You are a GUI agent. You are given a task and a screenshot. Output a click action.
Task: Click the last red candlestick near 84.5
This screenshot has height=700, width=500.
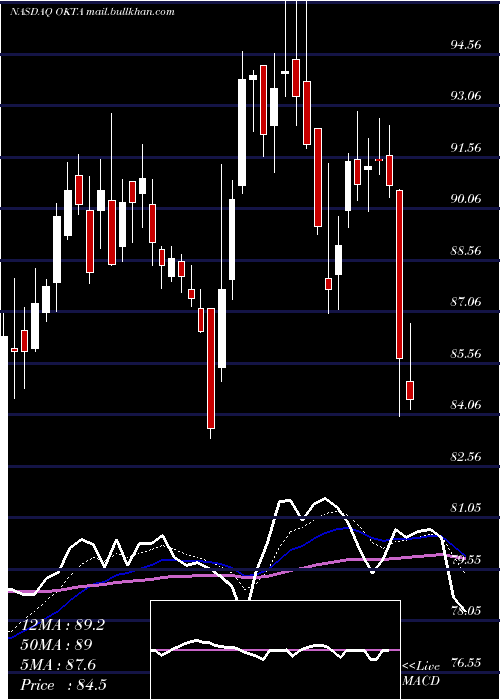[410, 390]
